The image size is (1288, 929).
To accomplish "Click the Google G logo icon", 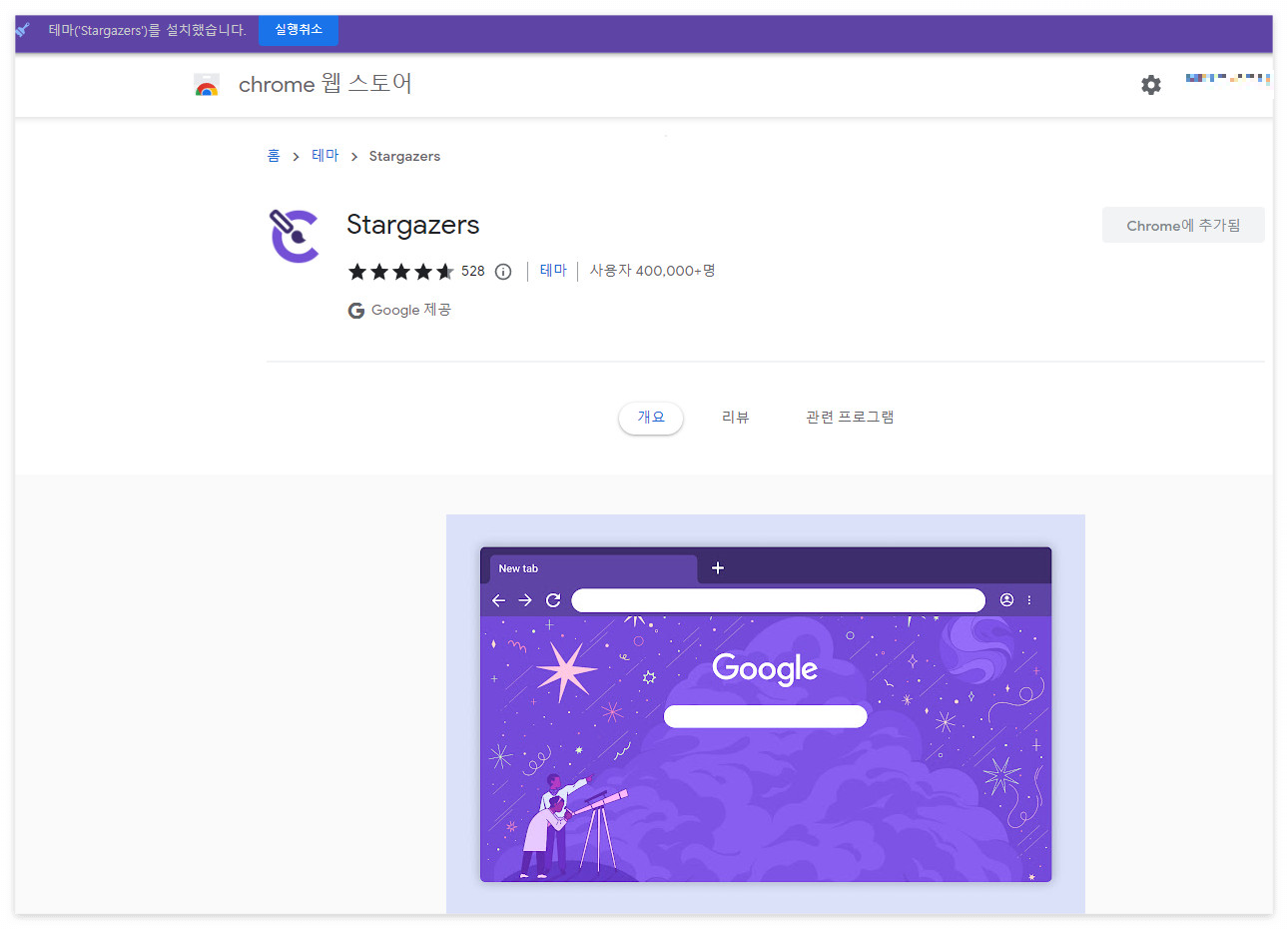I will (x=356, y=311).
